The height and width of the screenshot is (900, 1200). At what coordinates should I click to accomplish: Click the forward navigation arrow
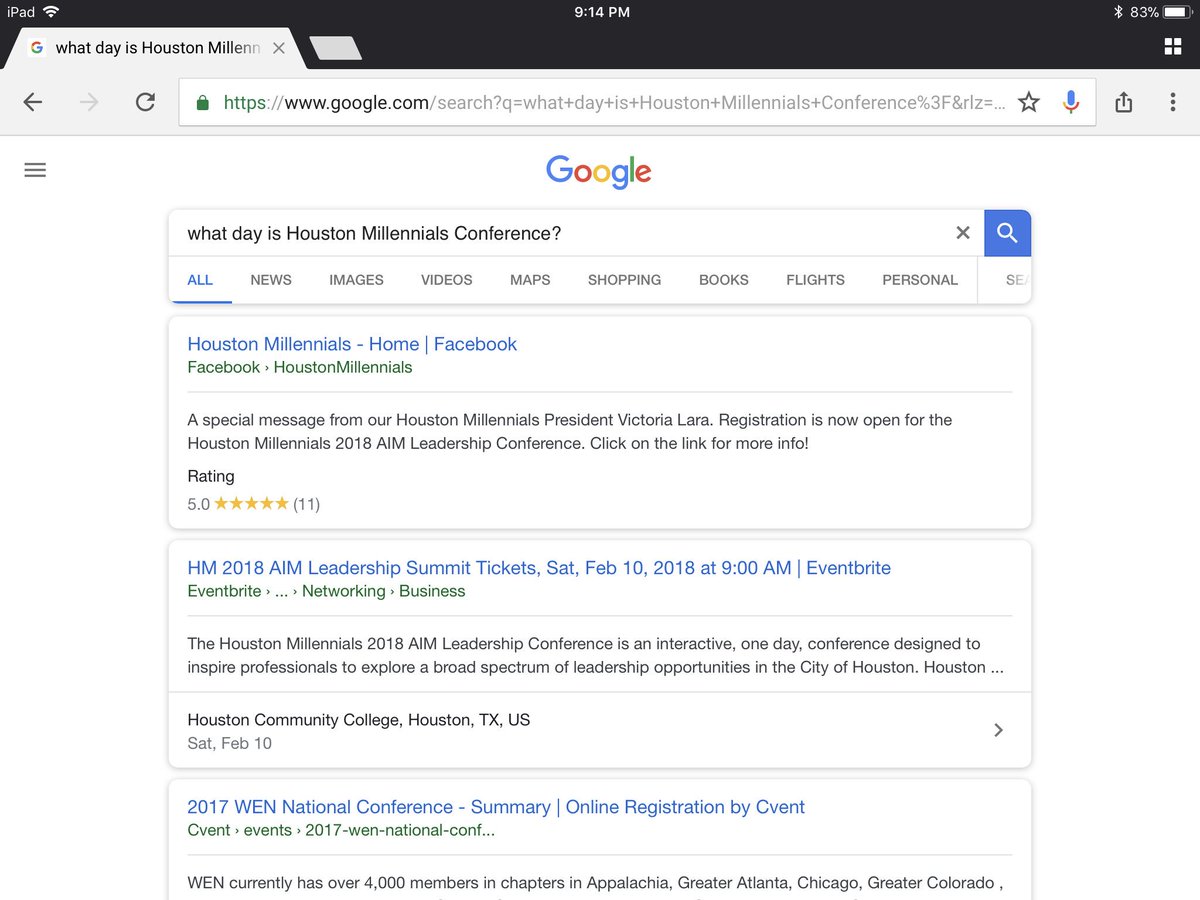[x=89, y=102]
